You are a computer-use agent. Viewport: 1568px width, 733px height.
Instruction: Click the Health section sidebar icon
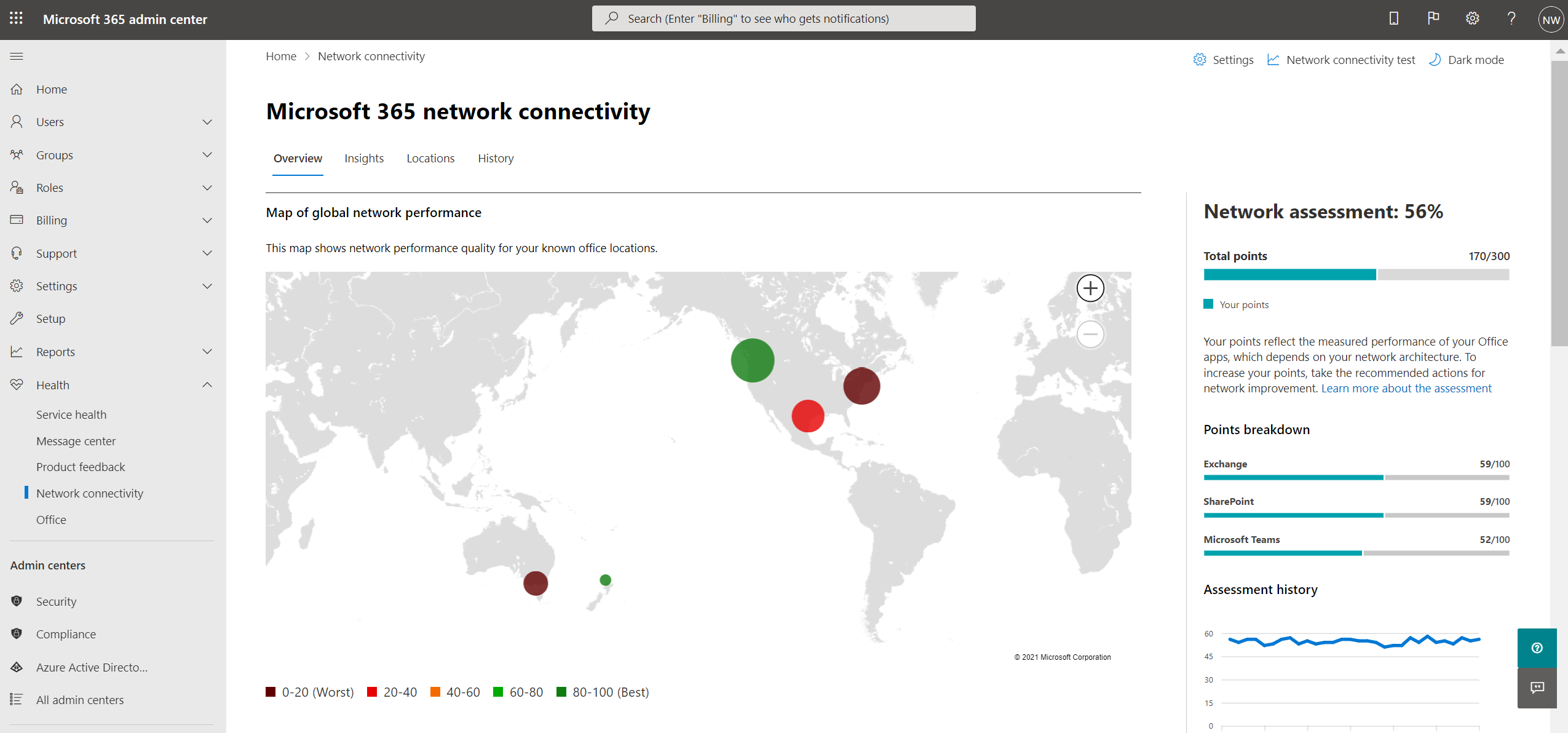[x=17, y=383]
